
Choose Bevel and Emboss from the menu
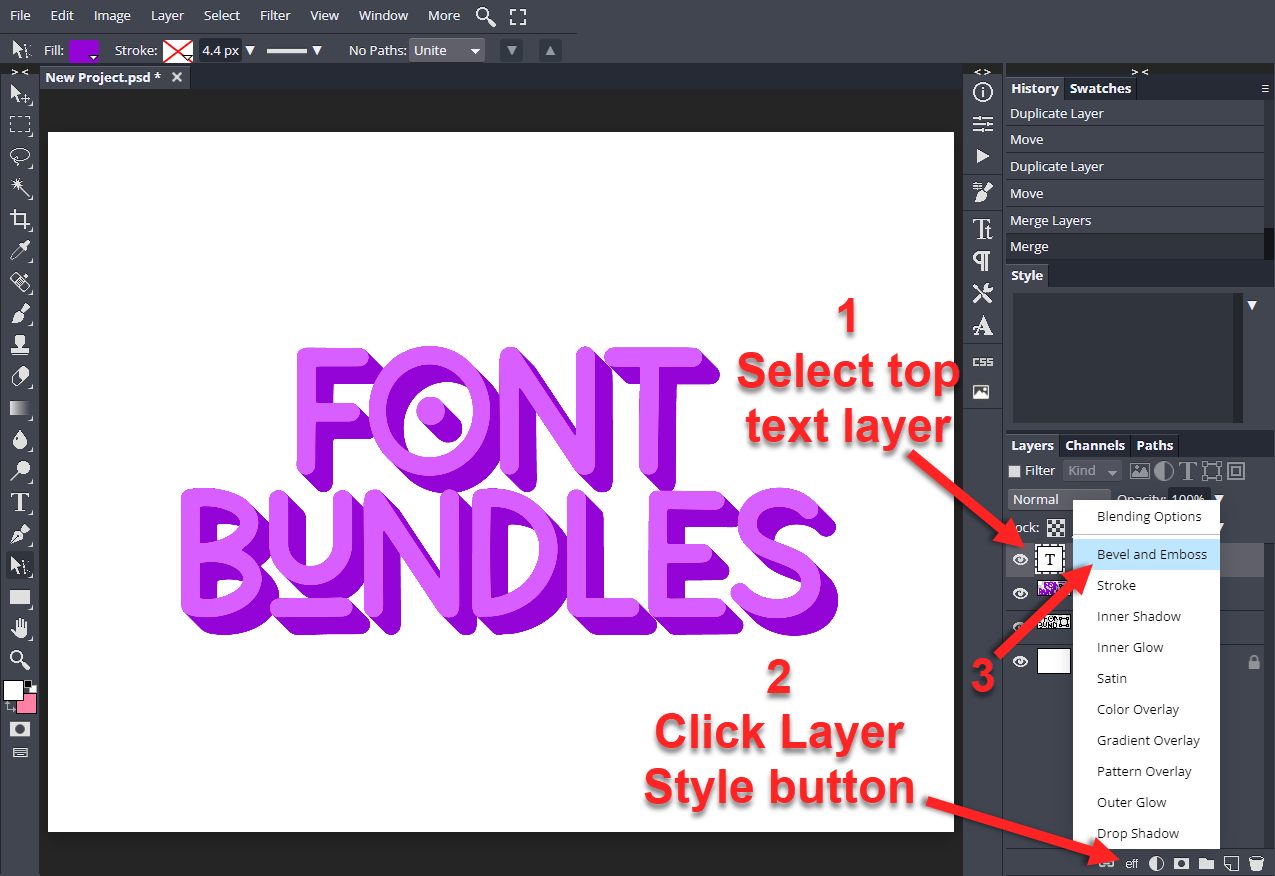click(x=1147, y=555)
